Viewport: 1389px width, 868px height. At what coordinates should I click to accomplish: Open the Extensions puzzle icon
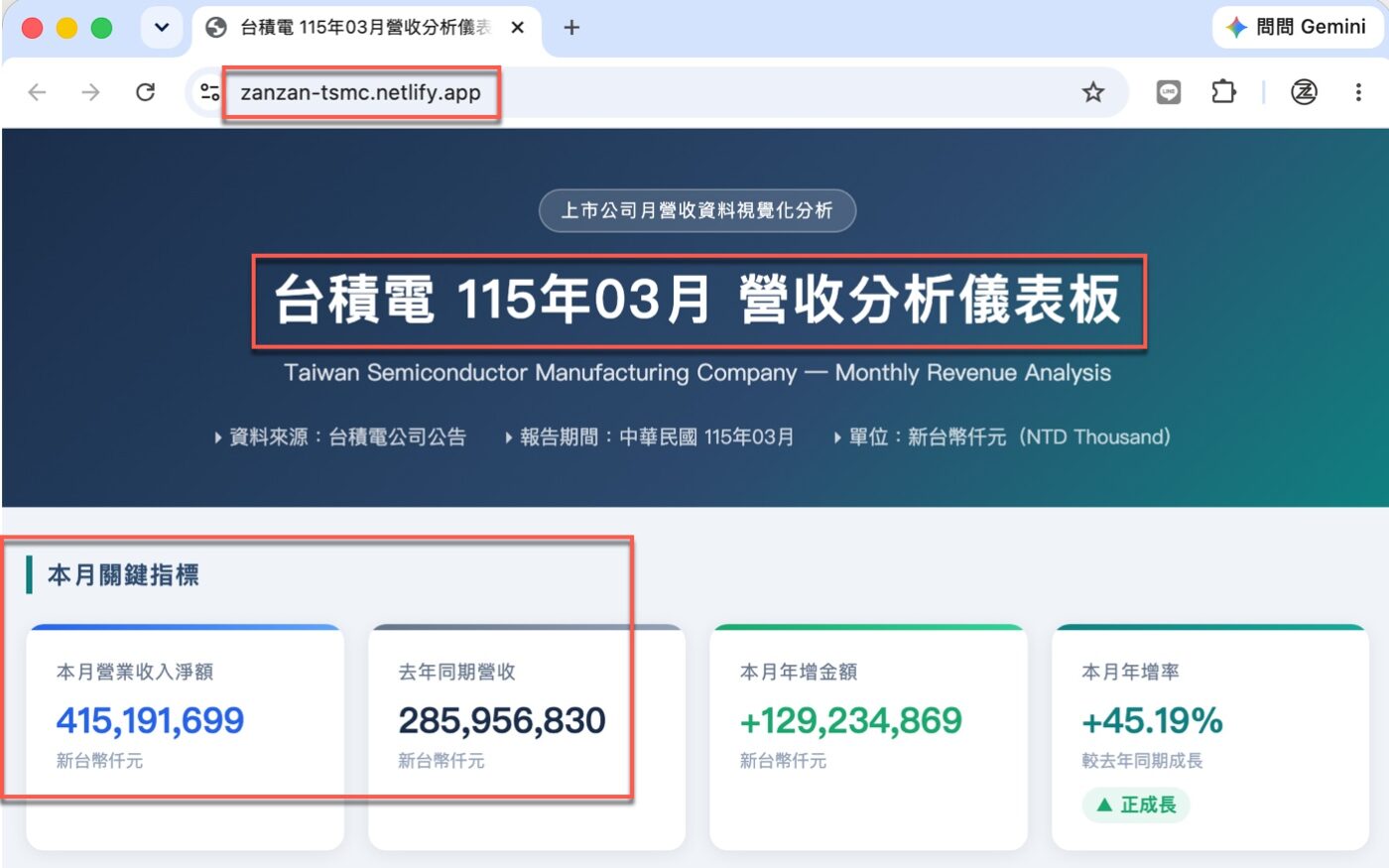coord(1223,92)
